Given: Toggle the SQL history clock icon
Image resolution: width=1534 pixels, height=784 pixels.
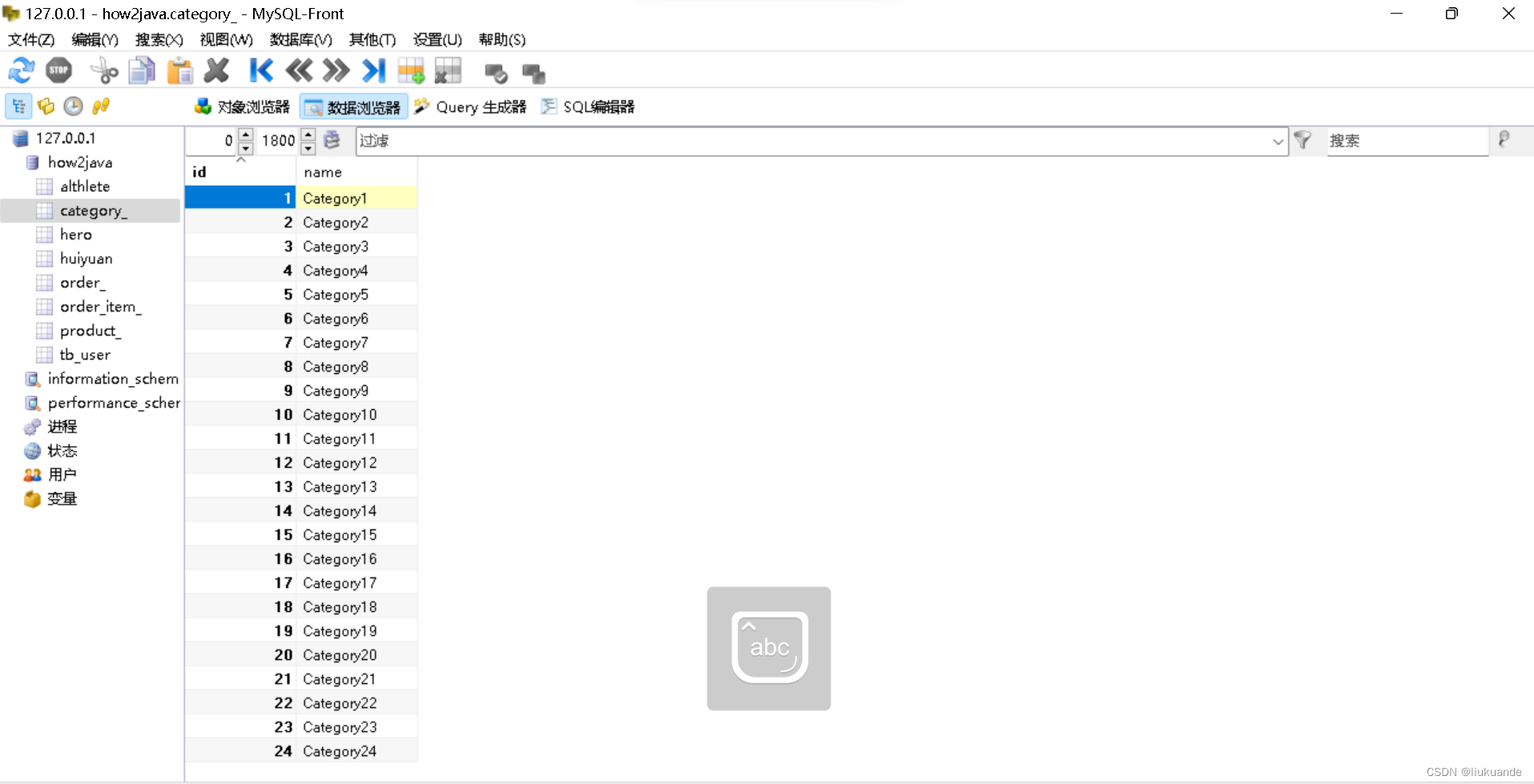Looking at the screenshot, I should click(74, 106).
